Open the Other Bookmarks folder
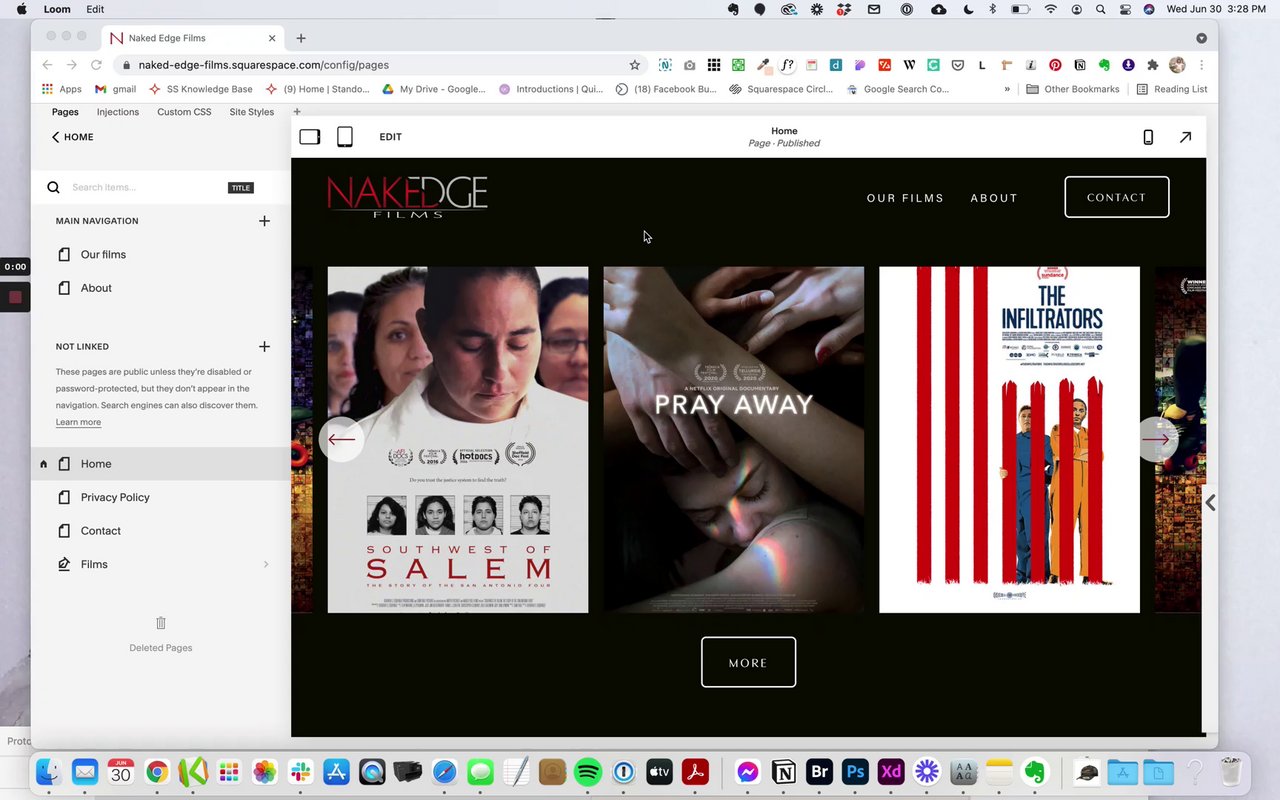Image resolution: width=1280 pixels, height=800 pixels. tap(1073, 89)
